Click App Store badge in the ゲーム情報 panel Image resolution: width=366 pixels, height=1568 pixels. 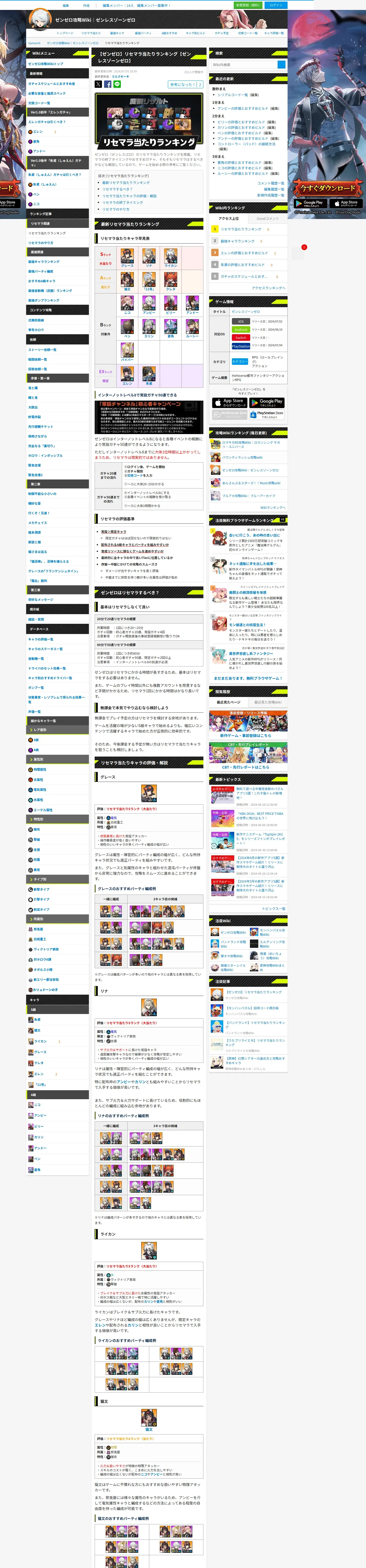pos(230,402)
